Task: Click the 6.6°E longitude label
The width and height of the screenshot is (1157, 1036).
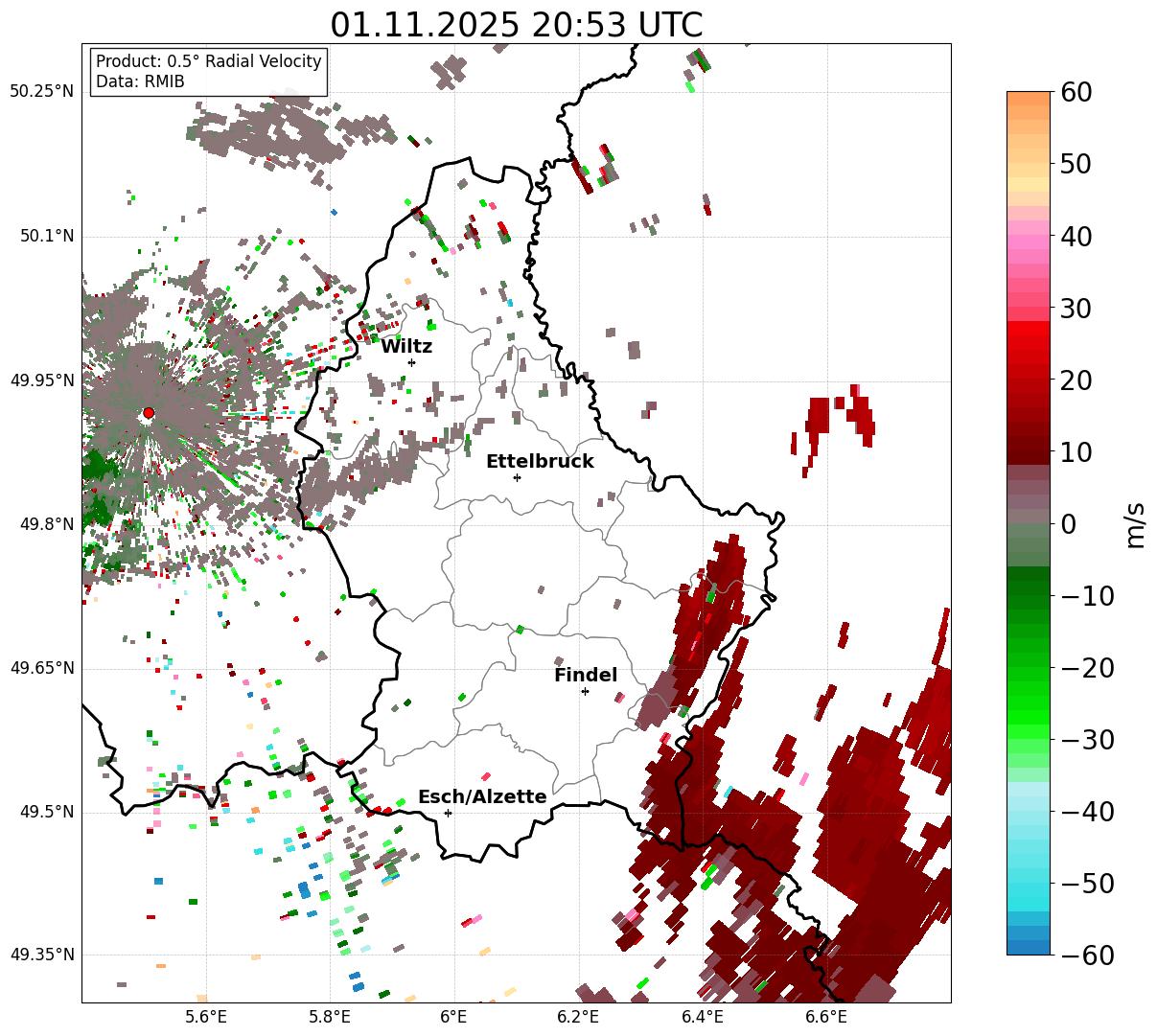Action: (825, 1017)
